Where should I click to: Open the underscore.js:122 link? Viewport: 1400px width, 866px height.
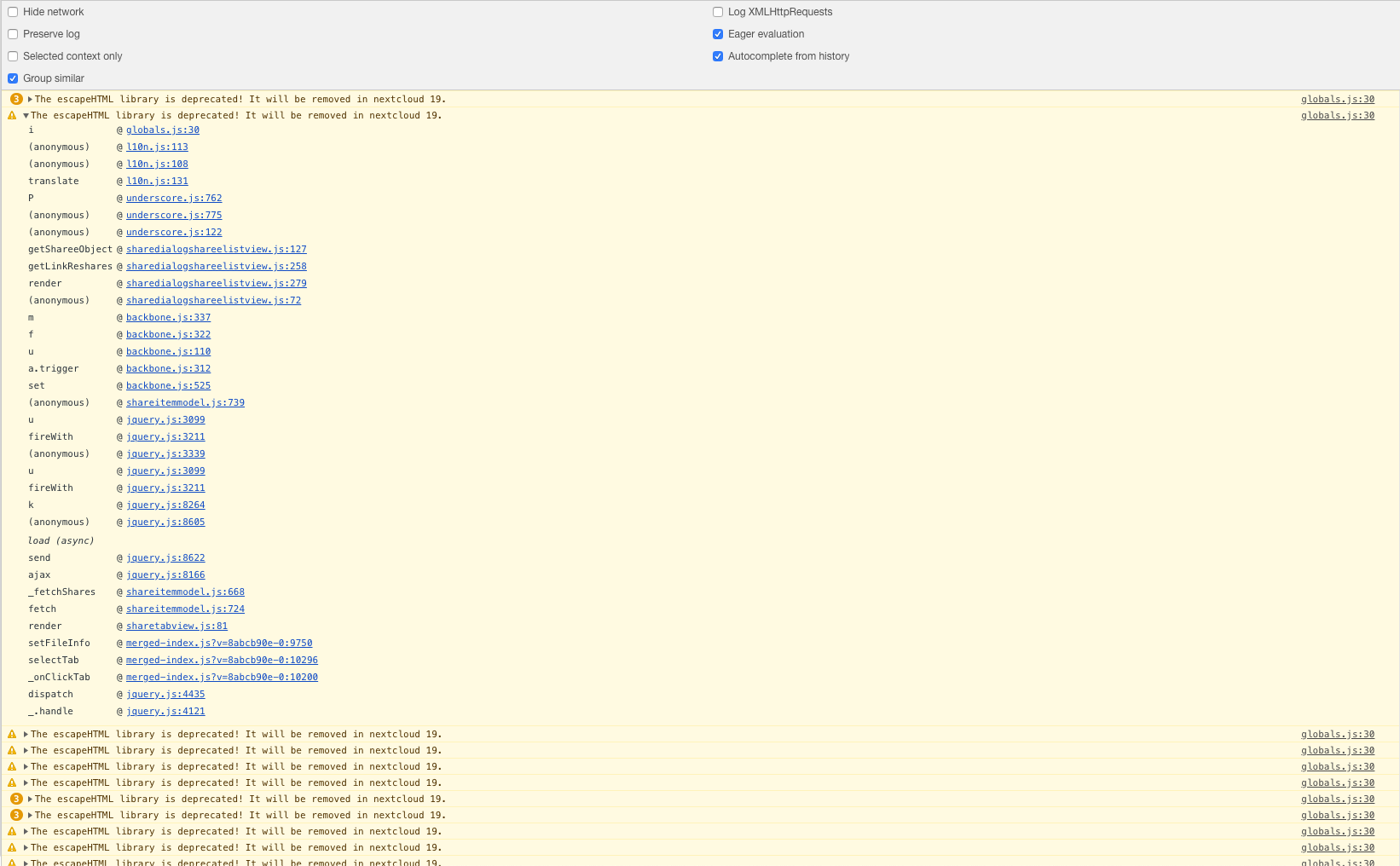pyautogui.click(x=174, y=232)
